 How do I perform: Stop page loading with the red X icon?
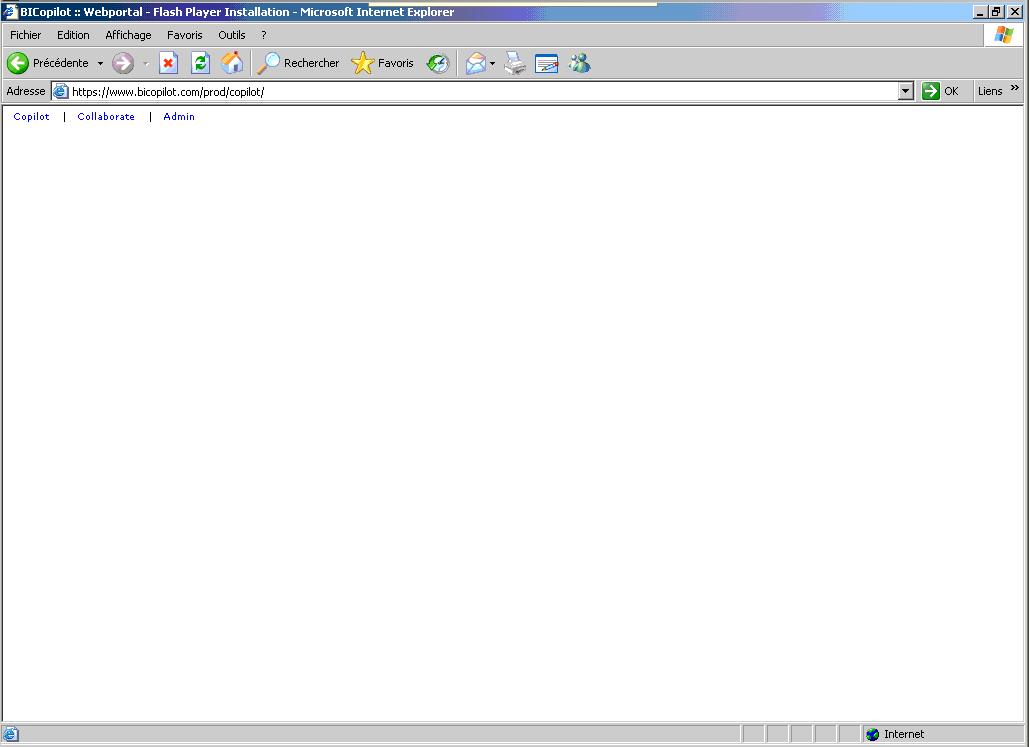click(168, 63)
